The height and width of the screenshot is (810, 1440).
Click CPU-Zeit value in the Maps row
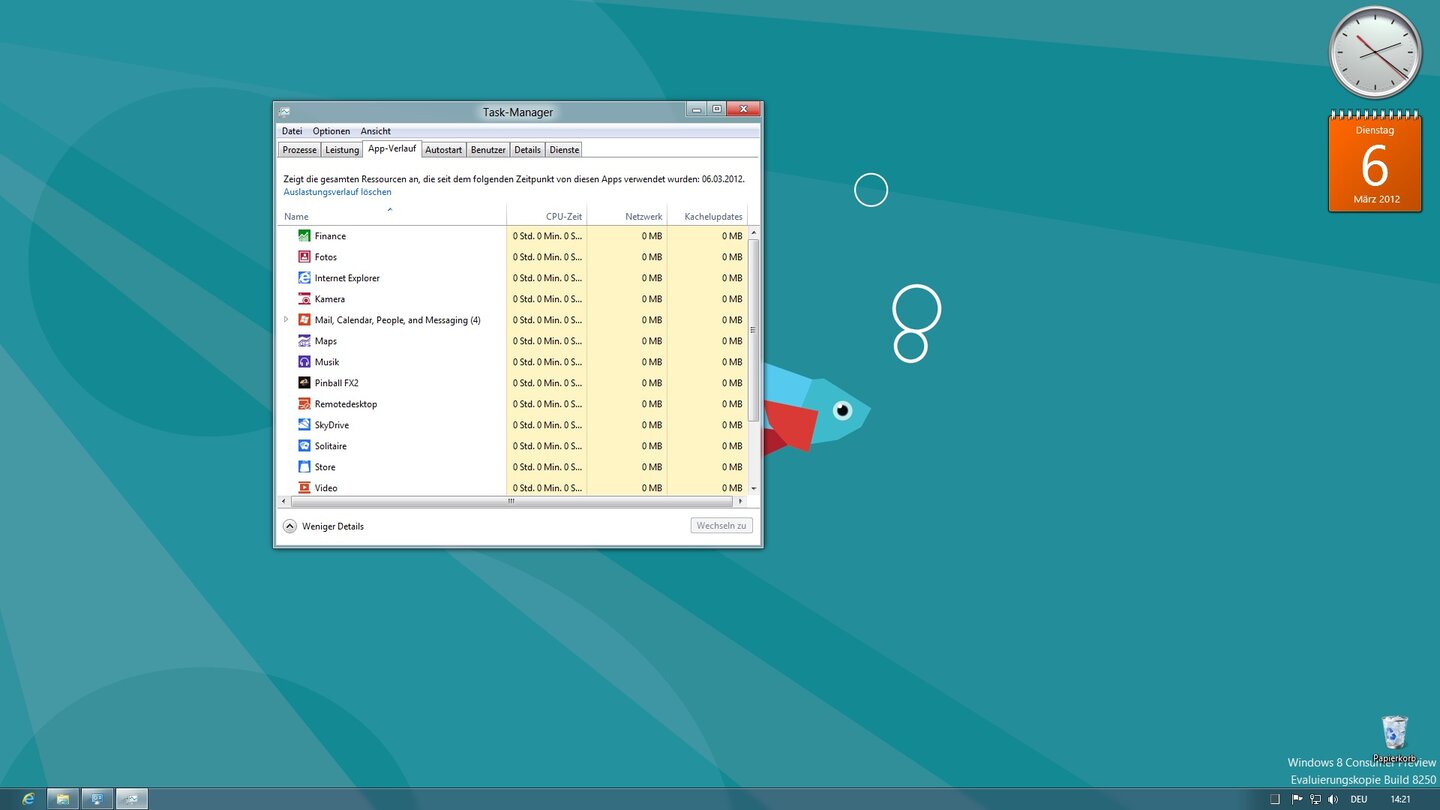point(547,341)
